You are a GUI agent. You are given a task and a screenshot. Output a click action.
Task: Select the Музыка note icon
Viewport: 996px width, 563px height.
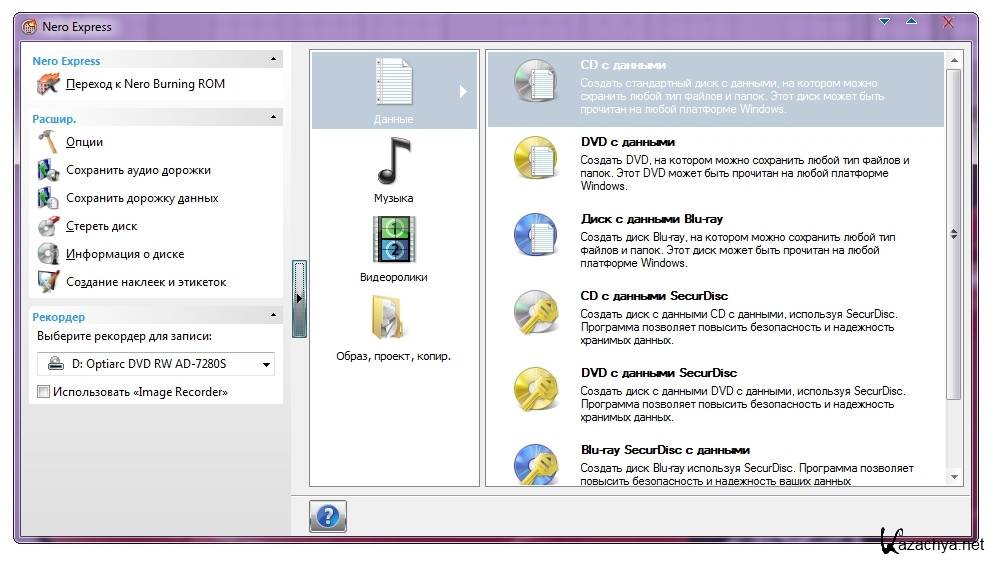[393, 162]
